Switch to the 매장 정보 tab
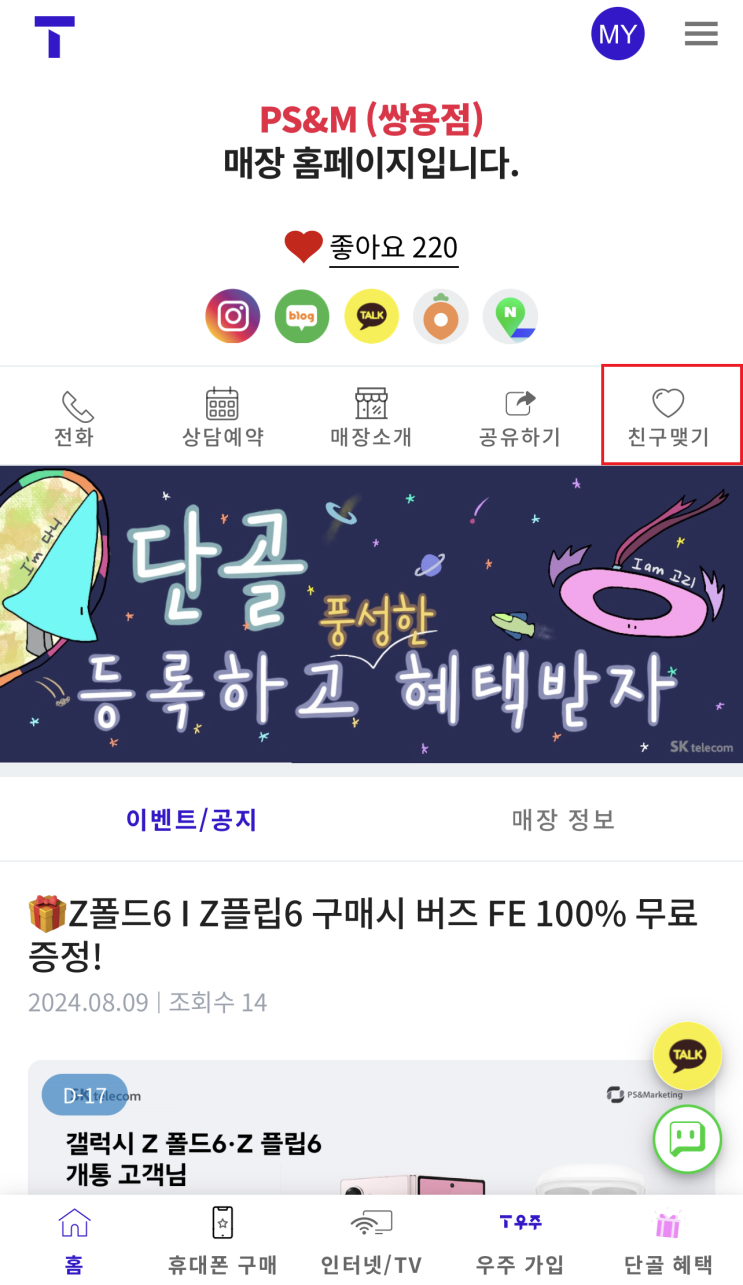This screenshot has height=1285, width=743. click(564, 820)
